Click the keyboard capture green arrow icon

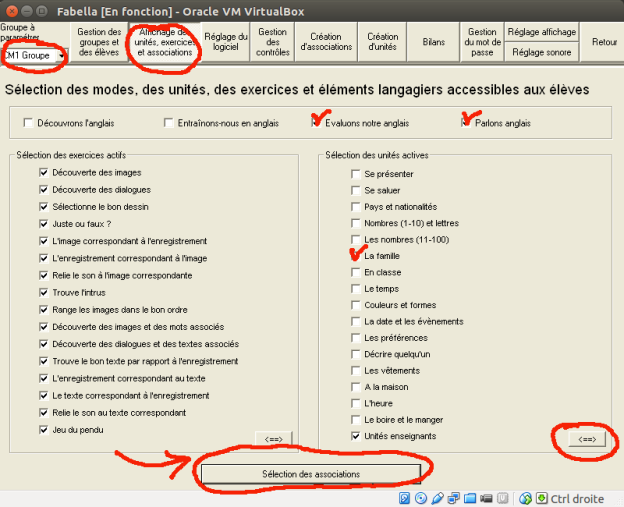(x=542, y=498)
